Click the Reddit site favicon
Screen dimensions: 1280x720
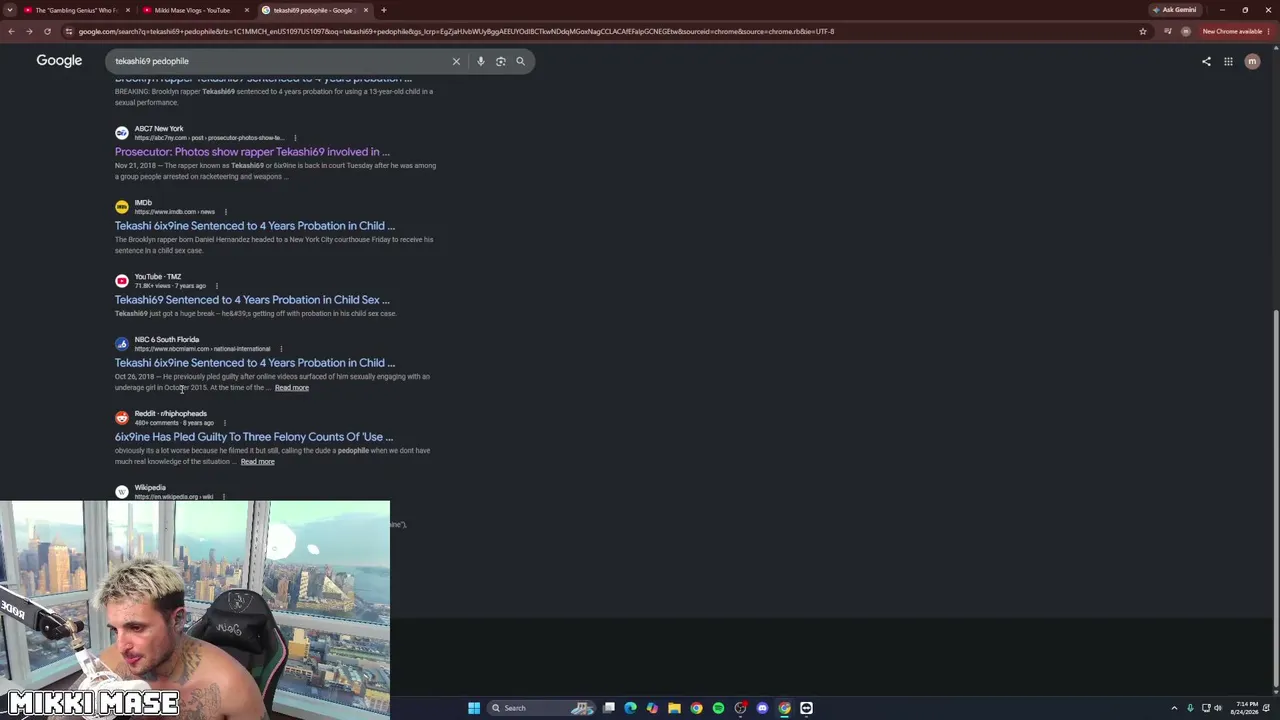click(122, 418)
